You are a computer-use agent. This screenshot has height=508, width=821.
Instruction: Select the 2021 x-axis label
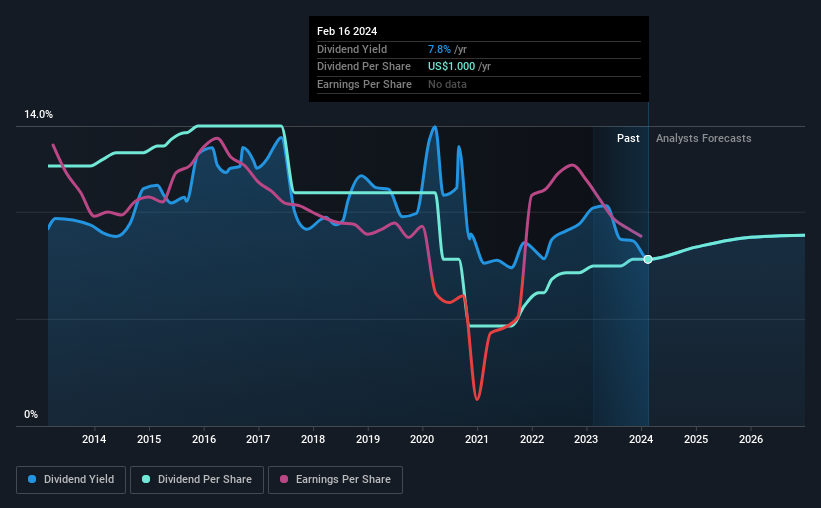pyautogui.click(x=477, y=439)
